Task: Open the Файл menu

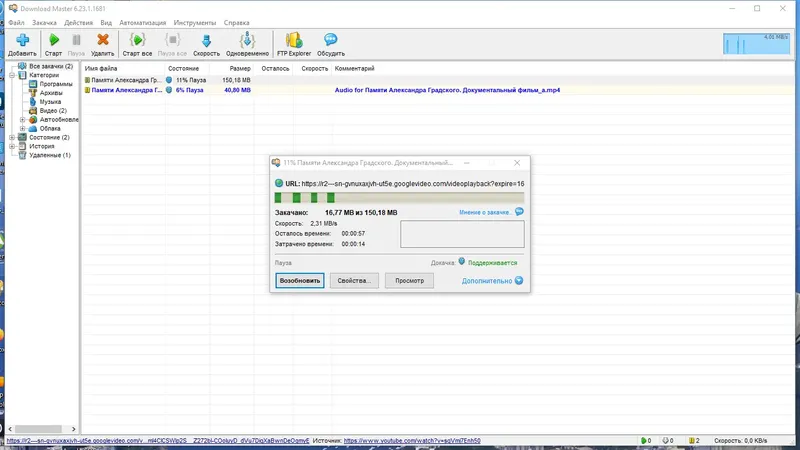Action: 16,22
